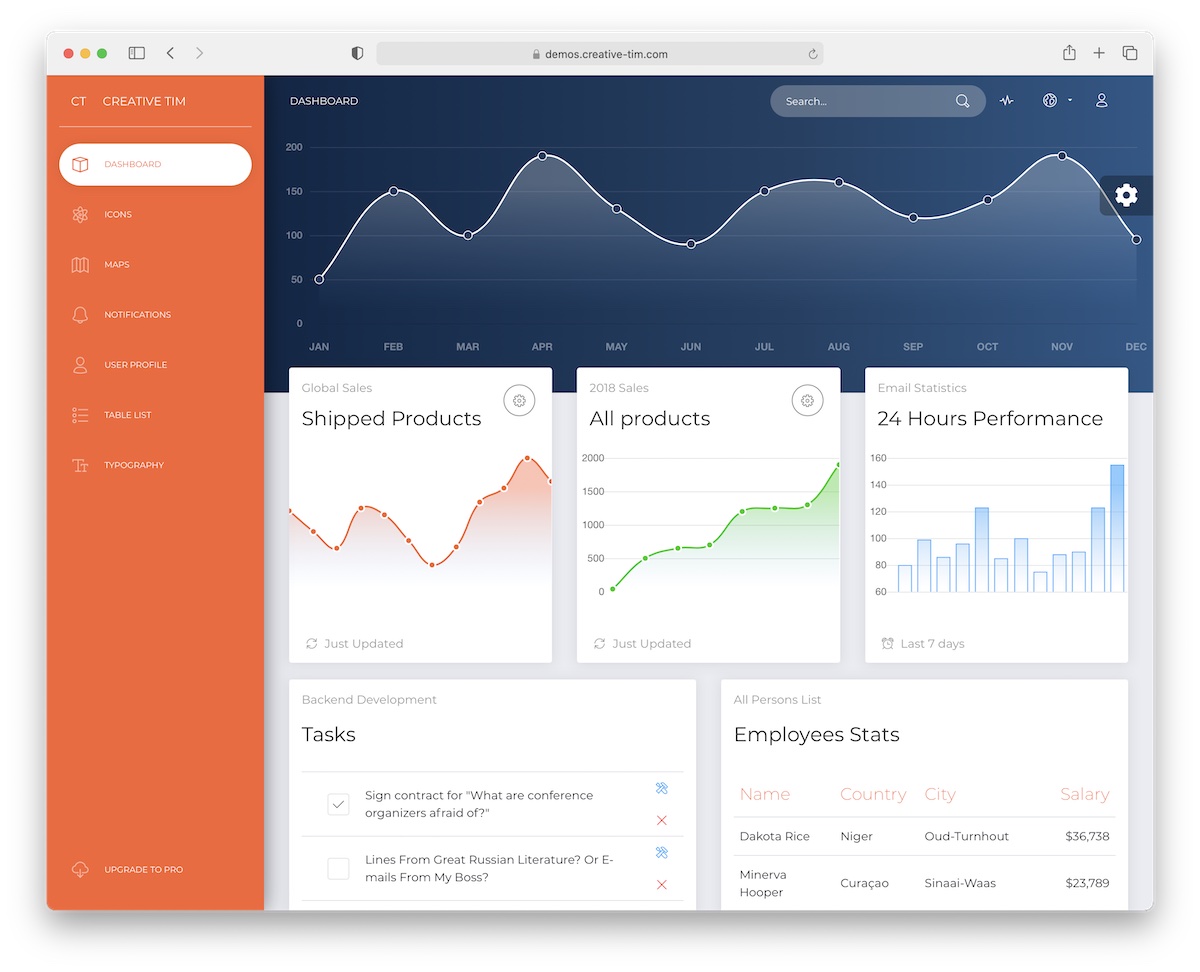Click the alarm clock icon near Last 7 days
The height and width of the screenshot is (972, 1200).
click(887, 644)
